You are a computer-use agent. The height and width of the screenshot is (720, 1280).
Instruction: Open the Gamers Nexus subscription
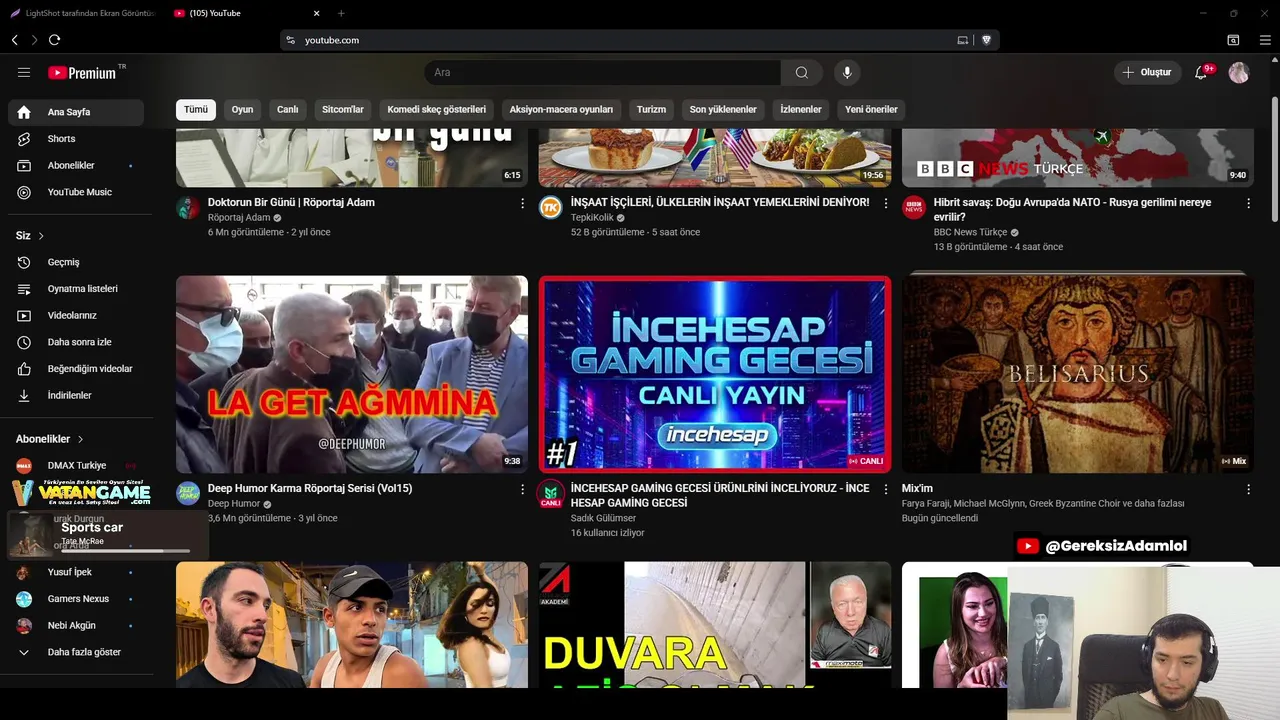point(76,599)
